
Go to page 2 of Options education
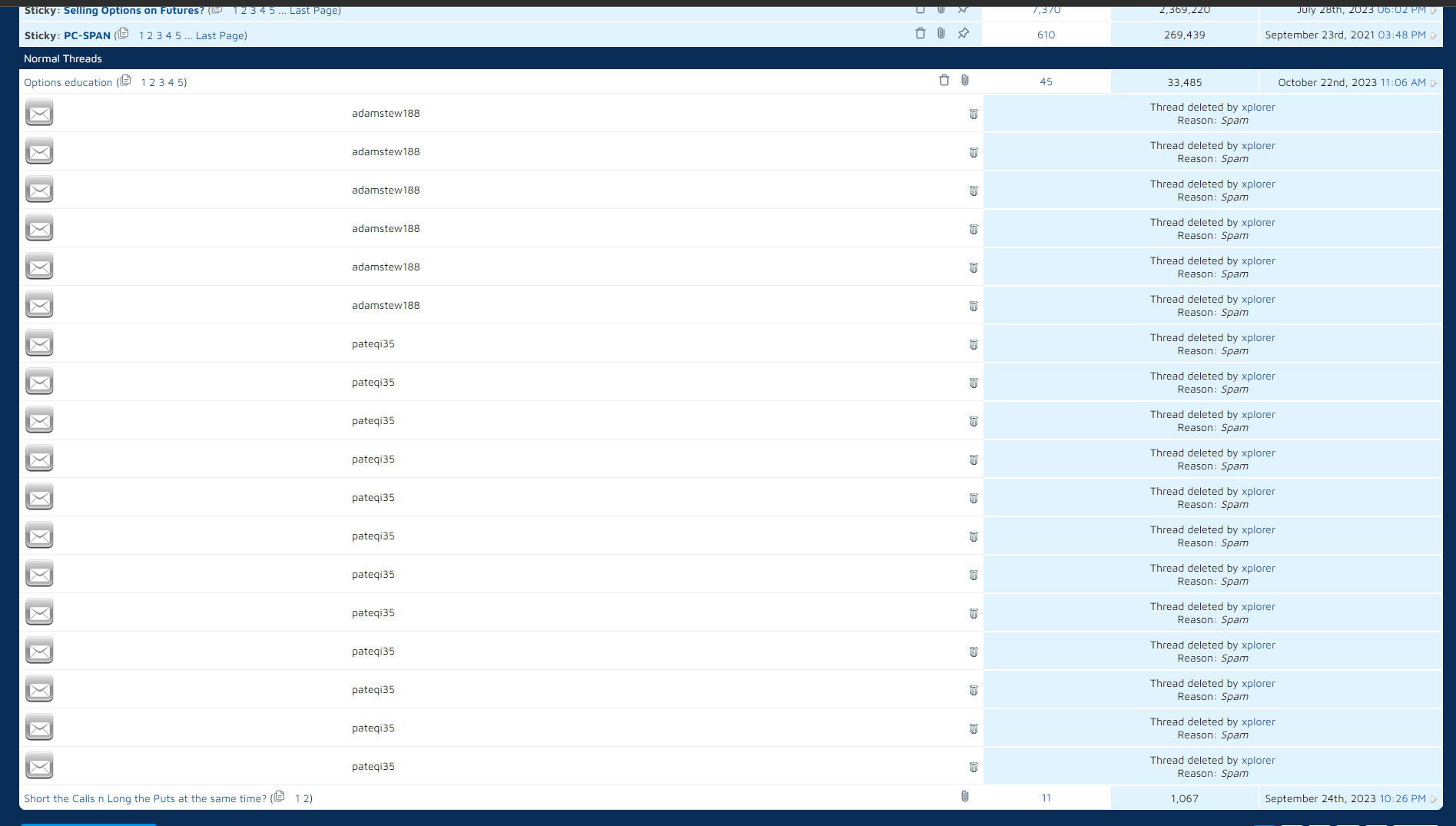coord(152,82)
